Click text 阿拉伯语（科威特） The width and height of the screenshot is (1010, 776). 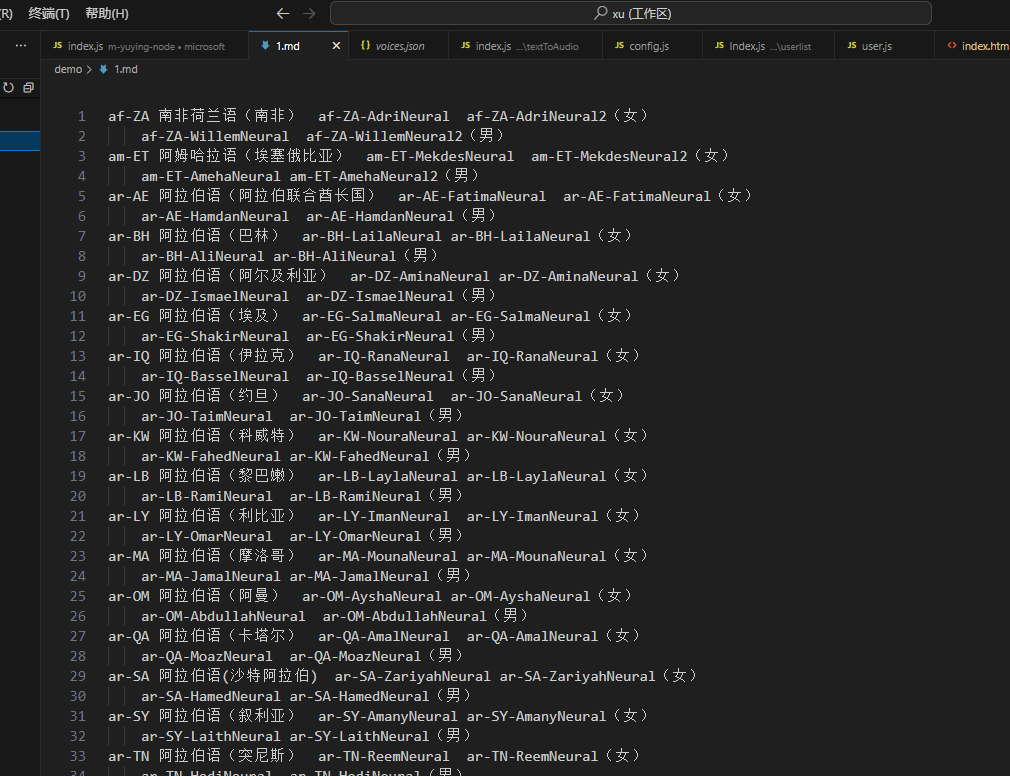tap(227, 436)
